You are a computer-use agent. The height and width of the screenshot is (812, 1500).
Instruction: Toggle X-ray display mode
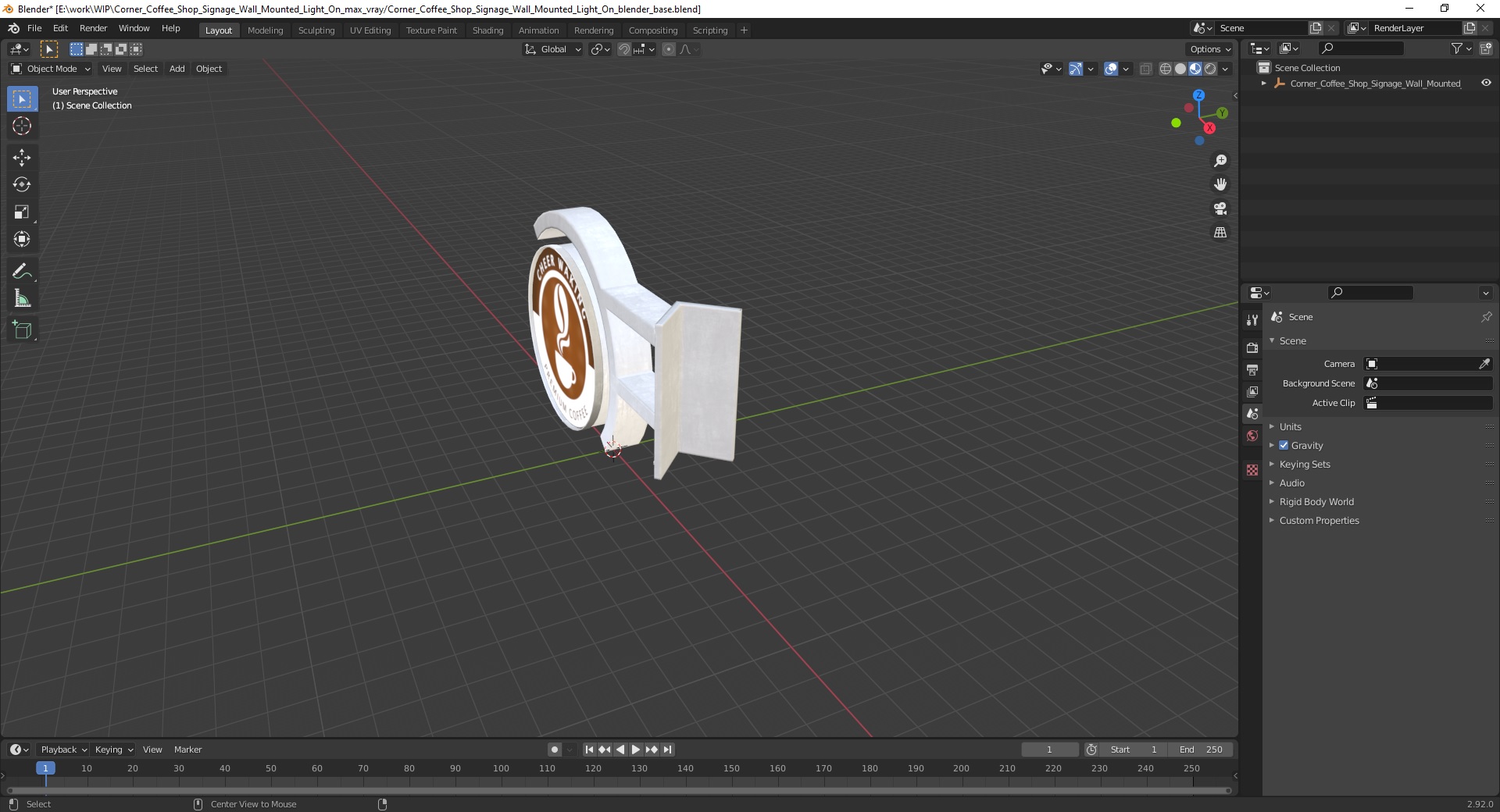1146,69
